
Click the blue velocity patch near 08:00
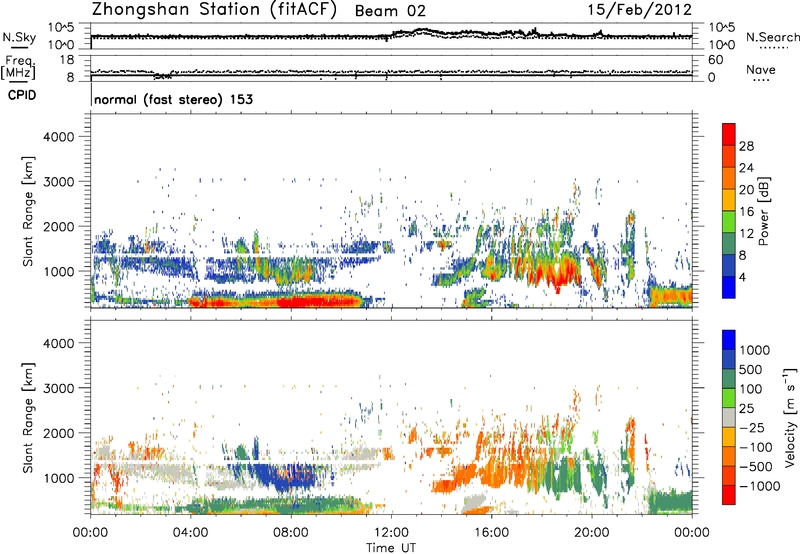pos(286,477)
